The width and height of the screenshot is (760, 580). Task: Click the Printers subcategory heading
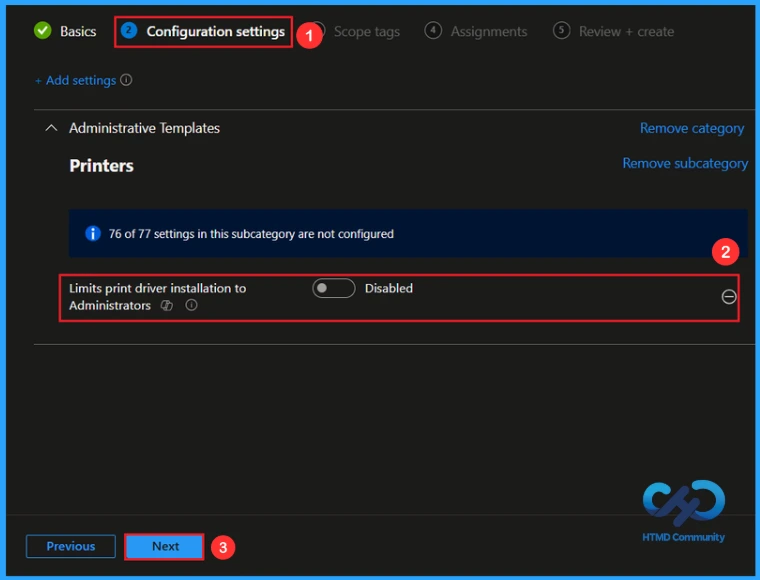tap(101, 166)
